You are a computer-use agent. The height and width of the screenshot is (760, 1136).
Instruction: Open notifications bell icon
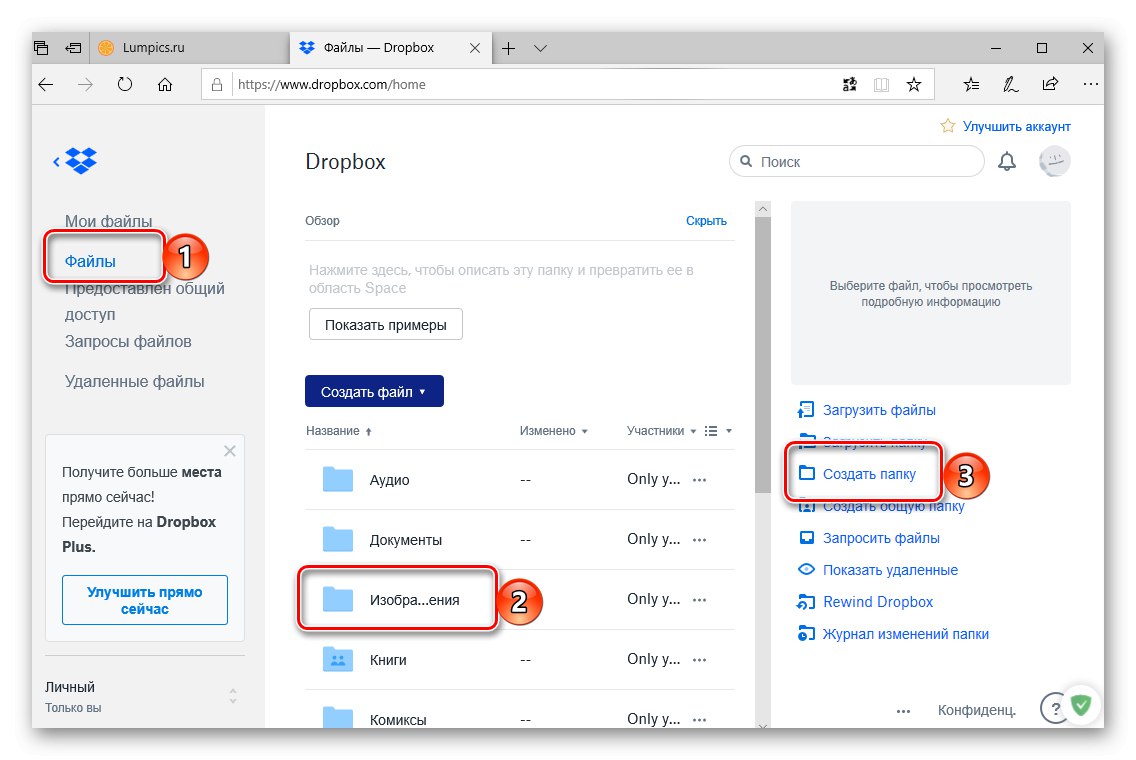pos(1006,162)
